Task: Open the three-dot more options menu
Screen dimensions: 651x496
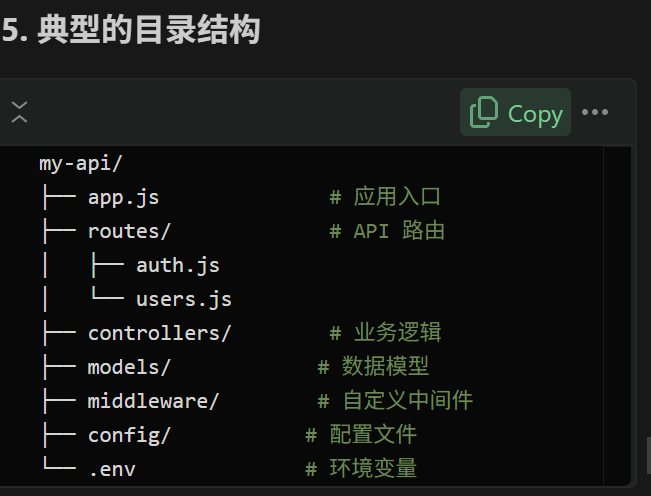Action: (595, 112)
